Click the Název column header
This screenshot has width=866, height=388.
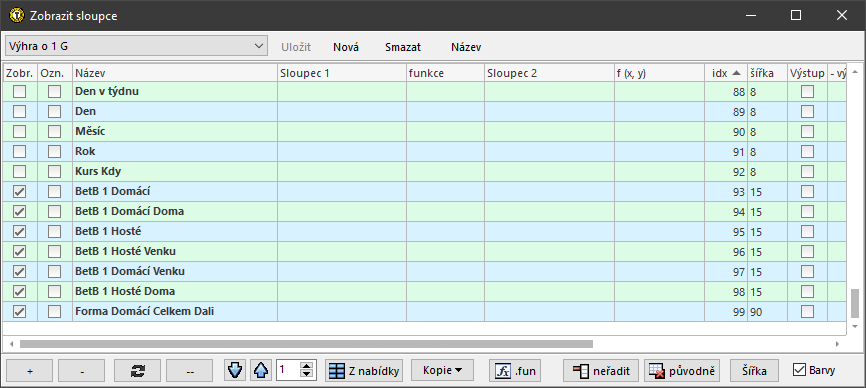pos(175,73)
